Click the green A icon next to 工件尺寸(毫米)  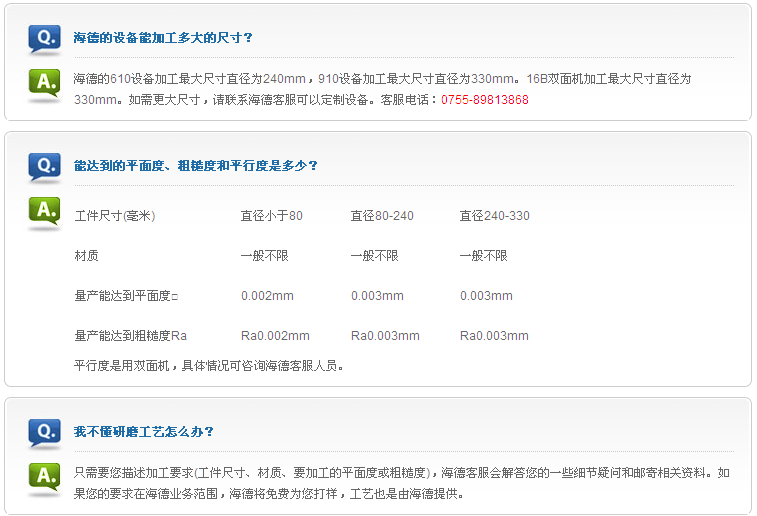[44, 213]
